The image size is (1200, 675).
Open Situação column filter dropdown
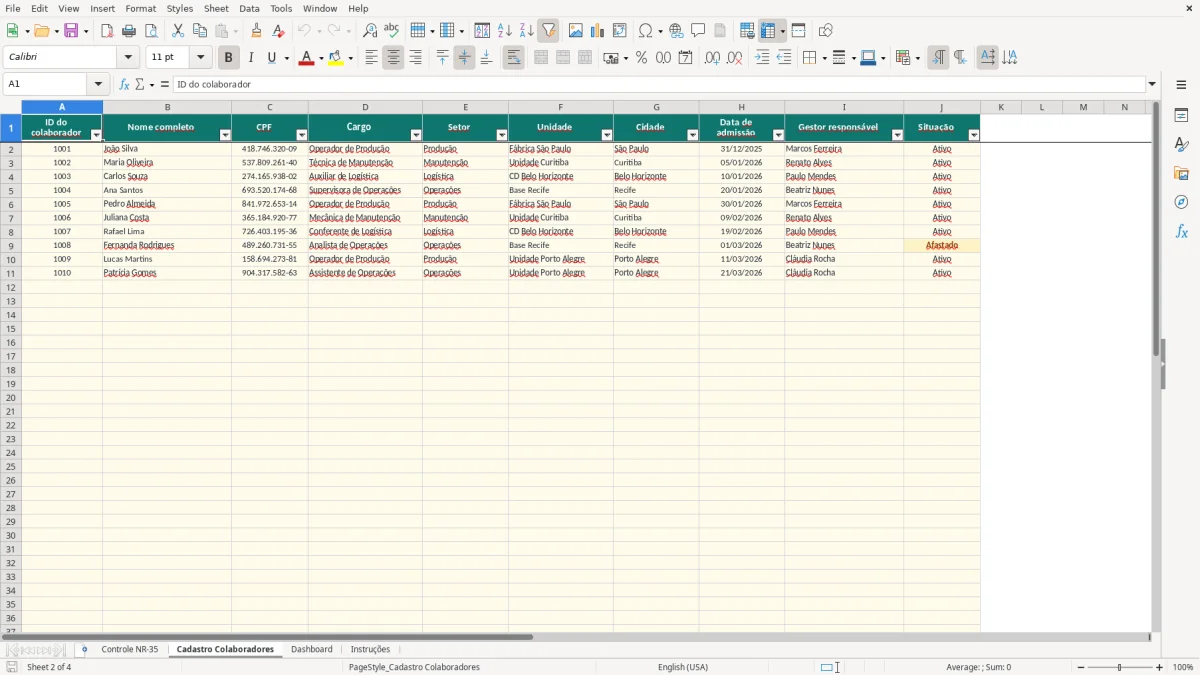(974, 135)
